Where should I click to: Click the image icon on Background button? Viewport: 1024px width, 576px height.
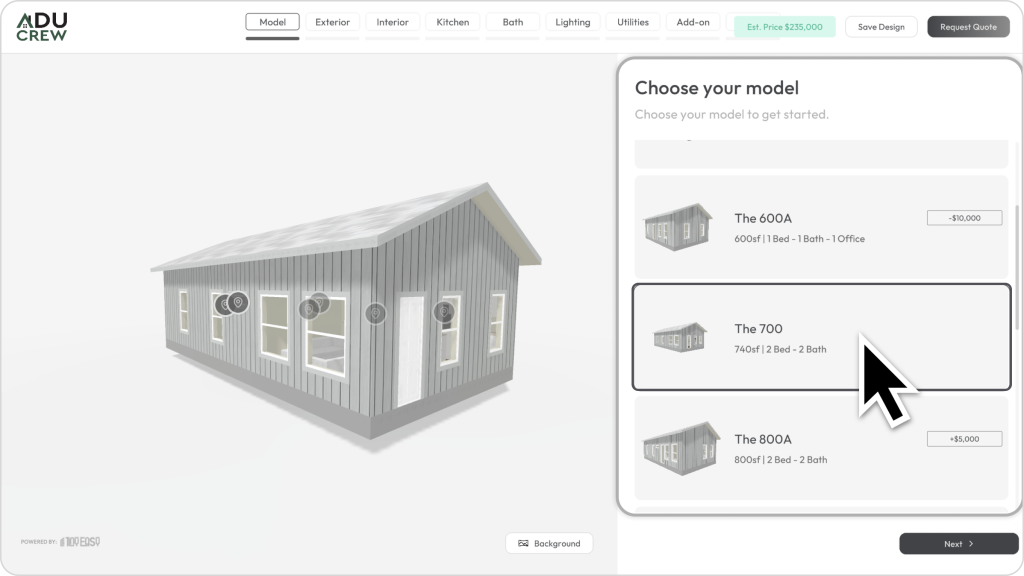[522, 544]
